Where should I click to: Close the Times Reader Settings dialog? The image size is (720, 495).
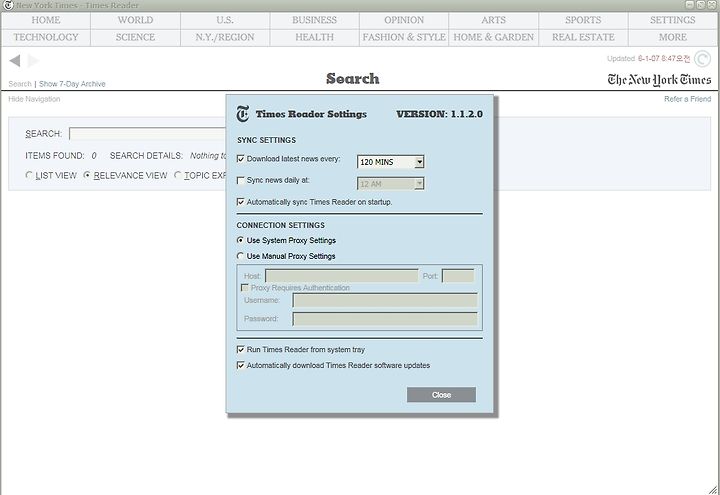point(441,395)
